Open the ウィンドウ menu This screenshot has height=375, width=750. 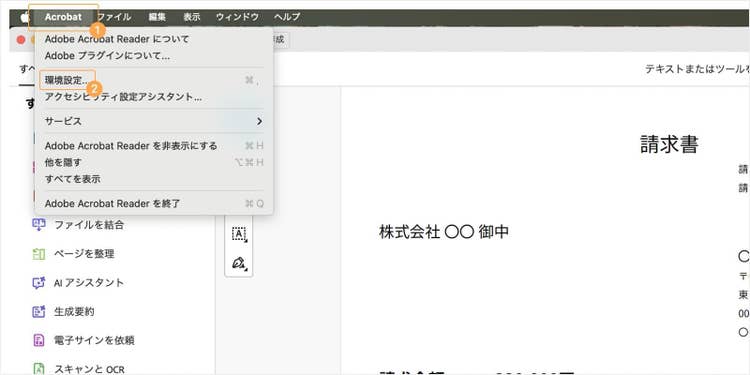click(237, 17)
